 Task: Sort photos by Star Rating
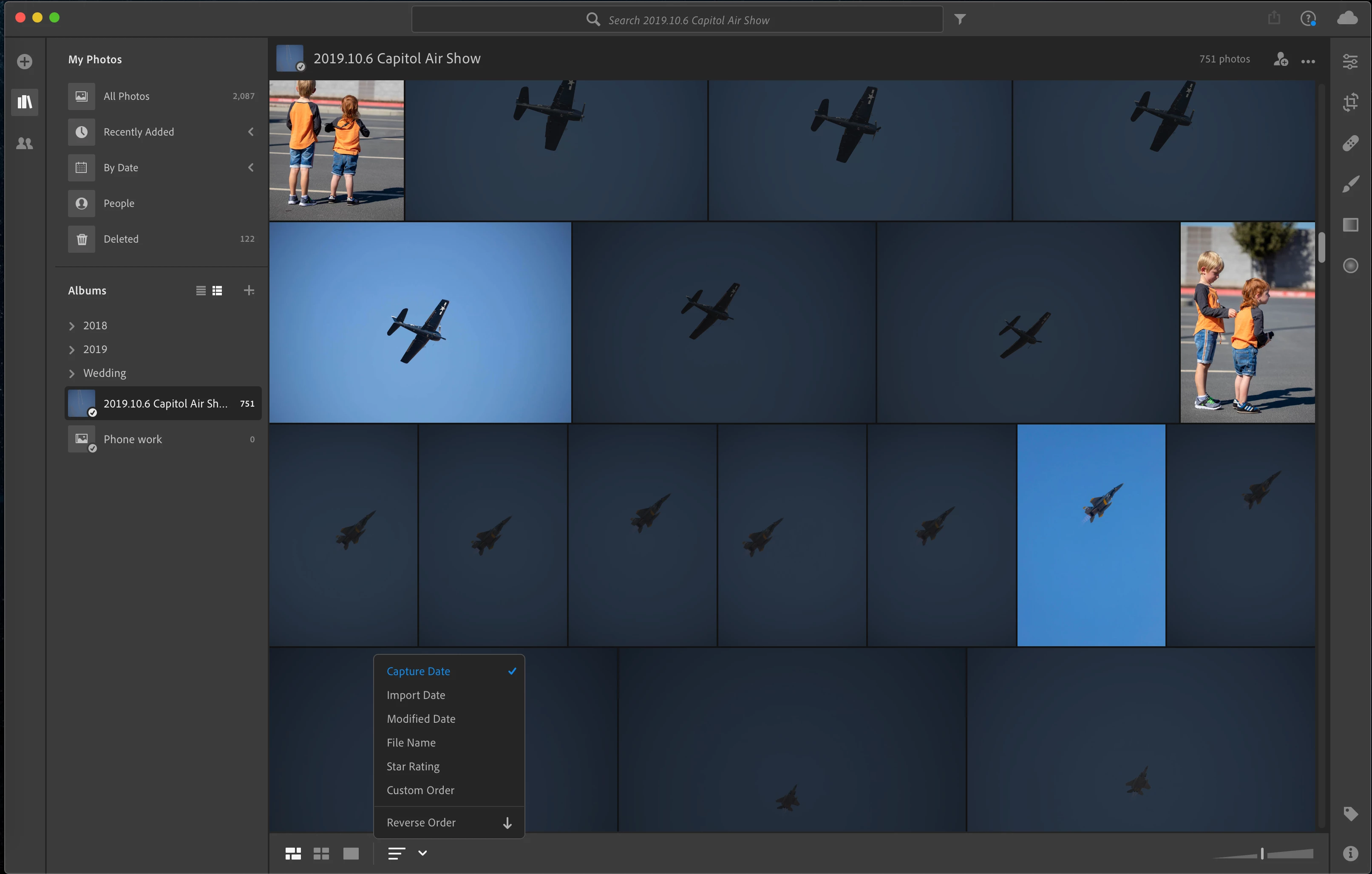click(413, 767)
